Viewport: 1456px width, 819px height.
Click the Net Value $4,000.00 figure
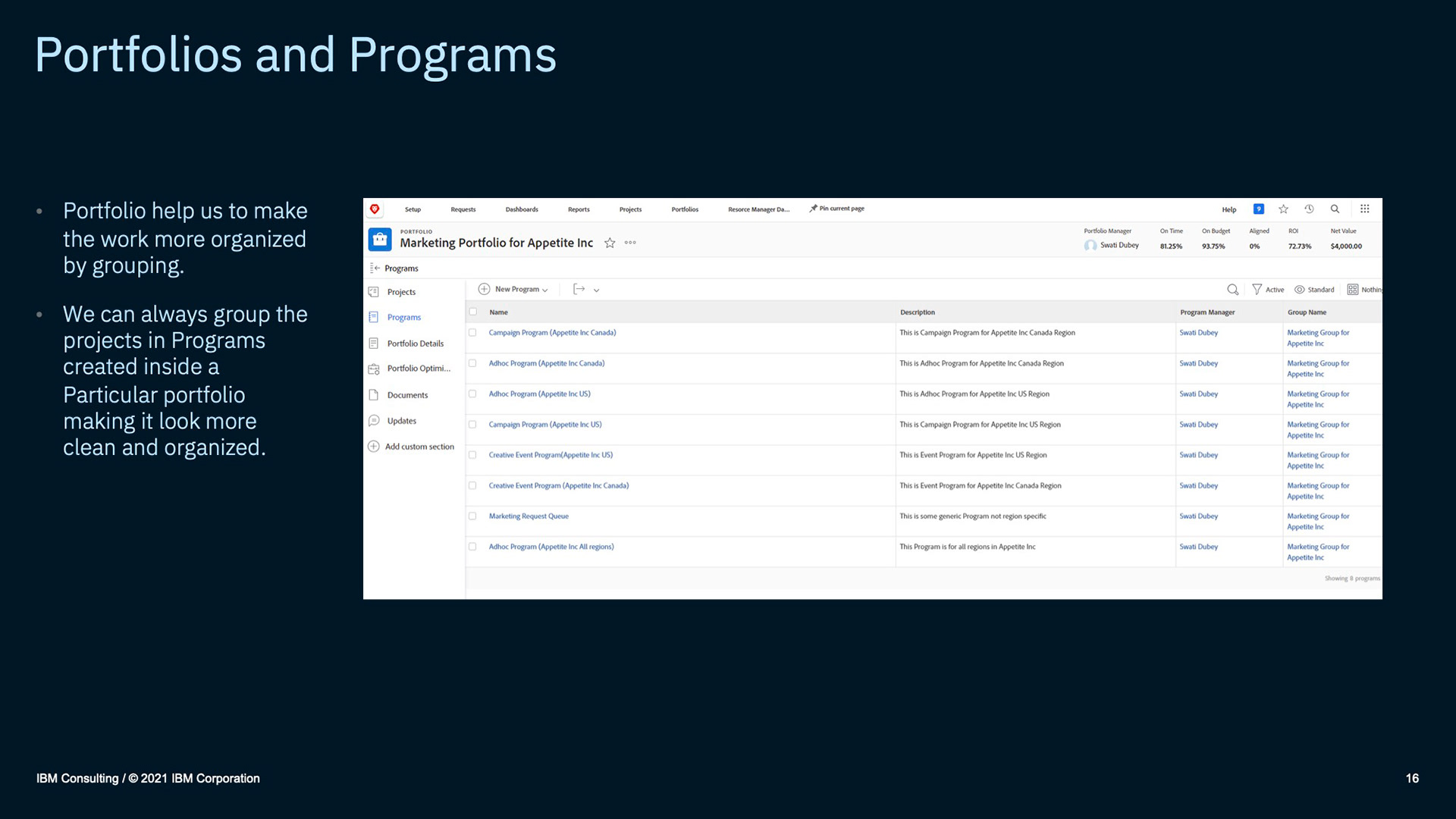coord(1346,246)
